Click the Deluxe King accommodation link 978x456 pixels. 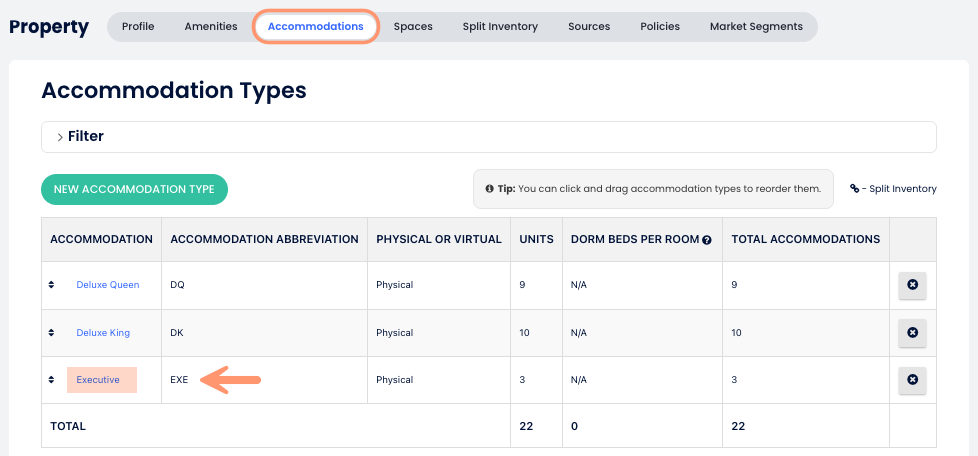[103, 333]
